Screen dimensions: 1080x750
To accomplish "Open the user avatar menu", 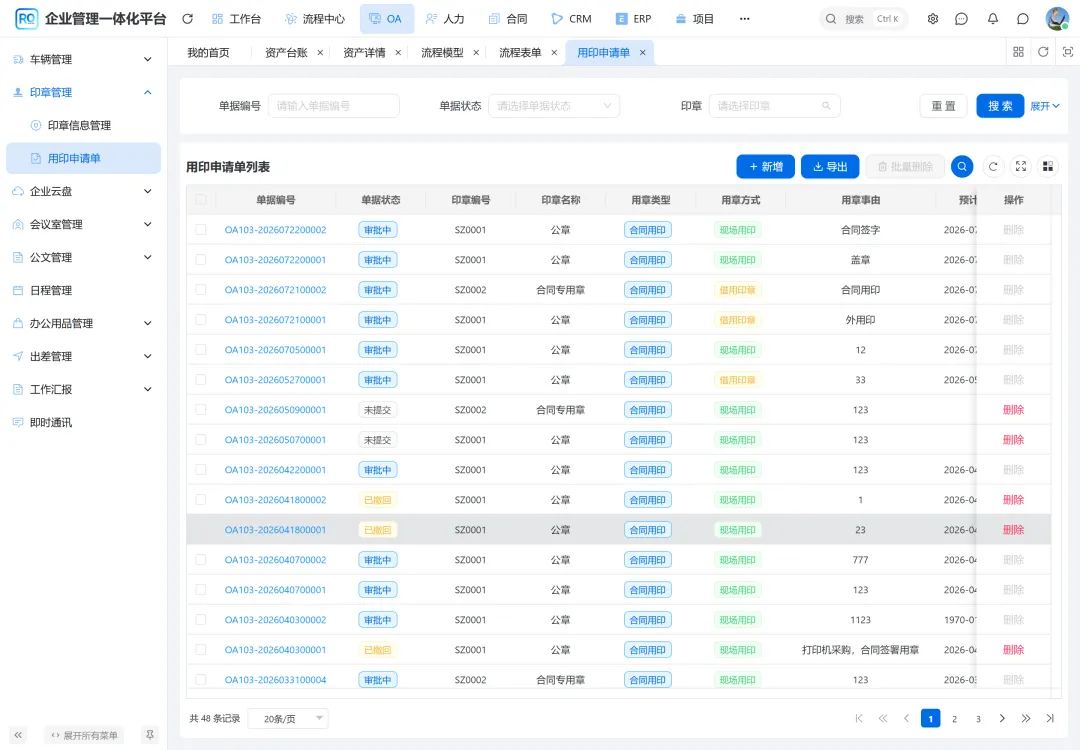I will [1057, 19].
